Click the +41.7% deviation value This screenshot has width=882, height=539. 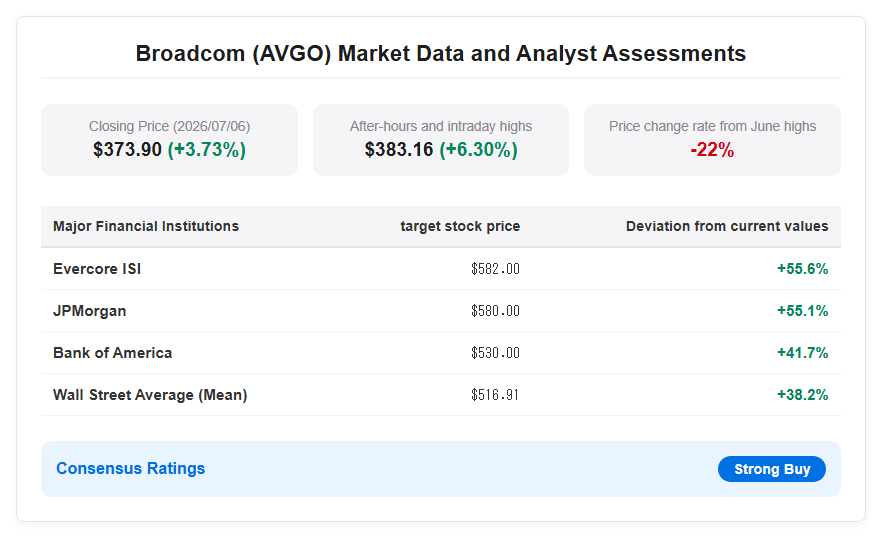click(802, 353)
